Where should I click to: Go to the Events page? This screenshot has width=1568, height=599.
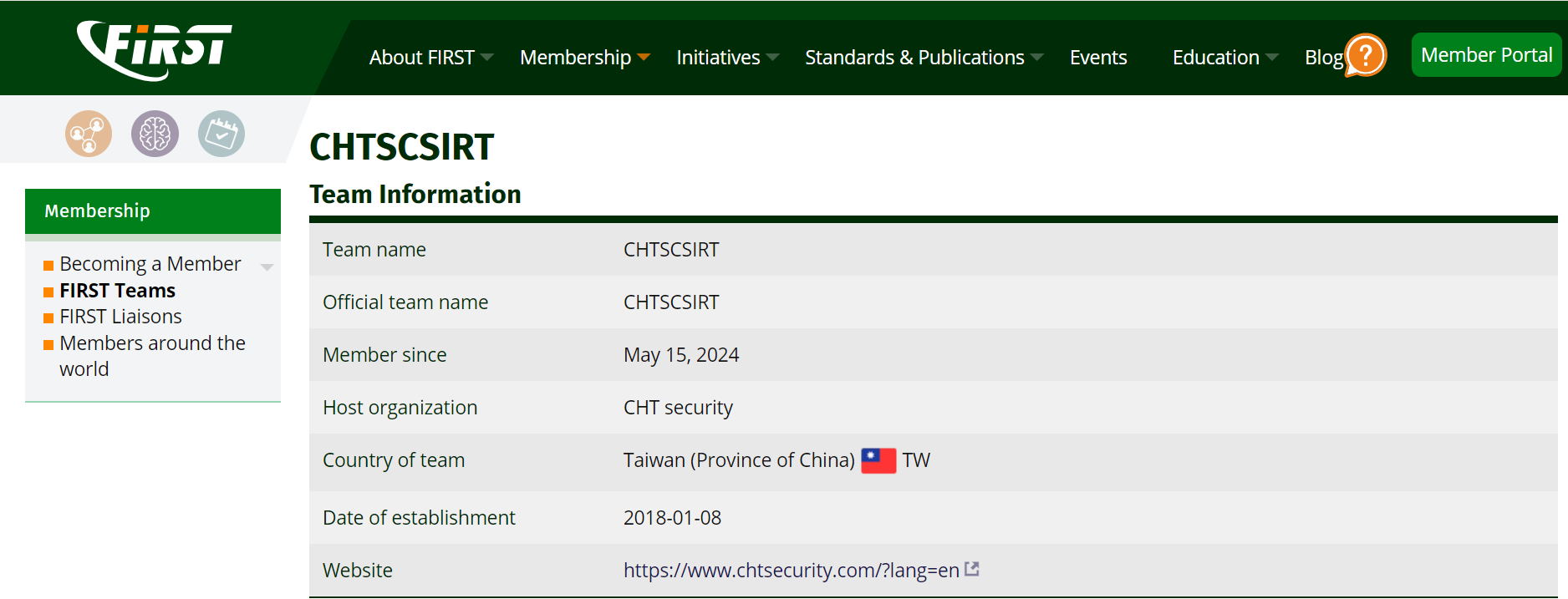(x=1098, y=58)
